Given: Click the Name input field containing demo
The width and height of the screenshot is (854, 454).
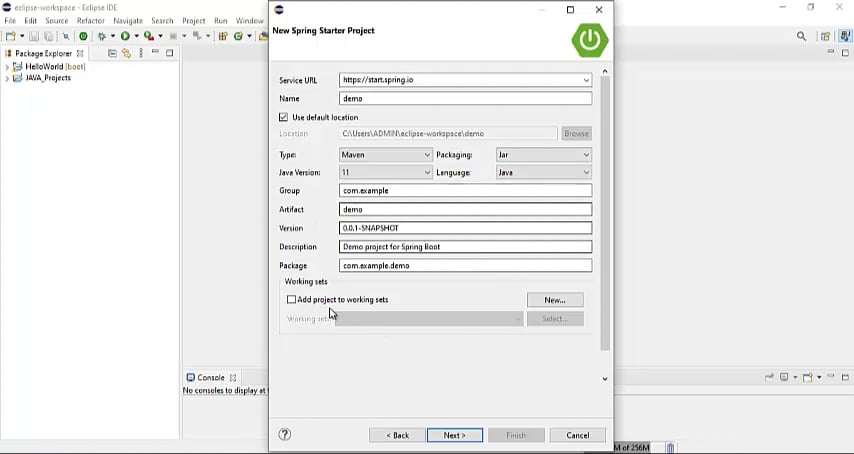Looking at the screenshot, I should 465,99.
